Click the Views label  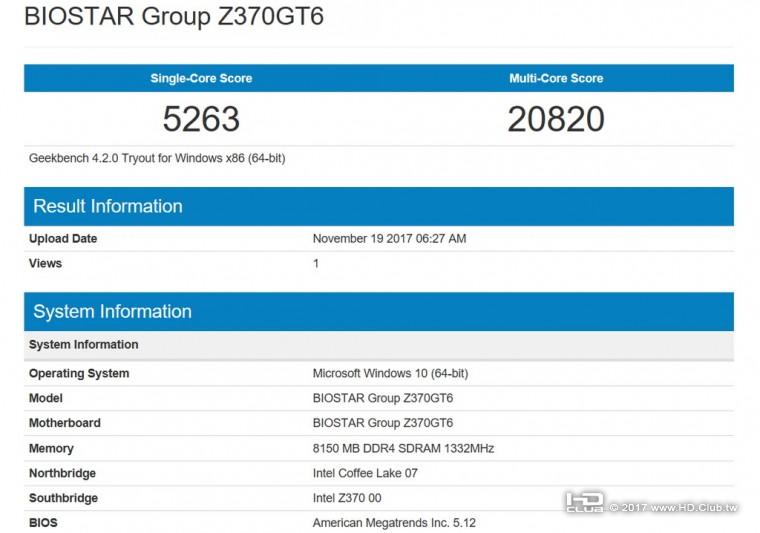pyautogui.click(x=46, y=263)
